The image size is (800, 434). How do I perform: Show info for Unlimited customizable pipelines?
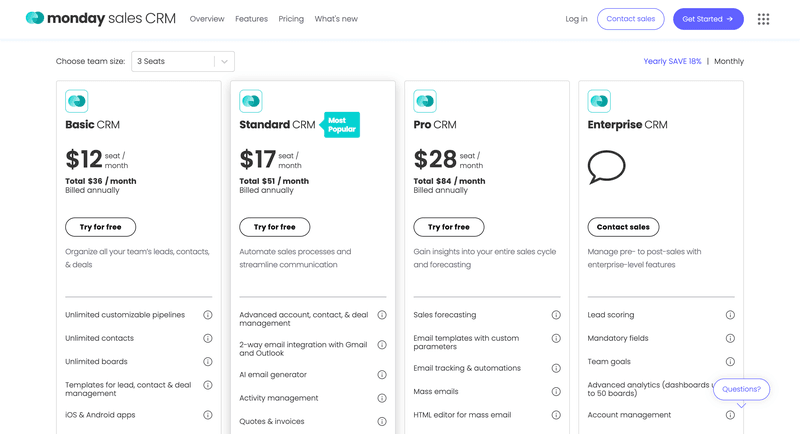208,315
